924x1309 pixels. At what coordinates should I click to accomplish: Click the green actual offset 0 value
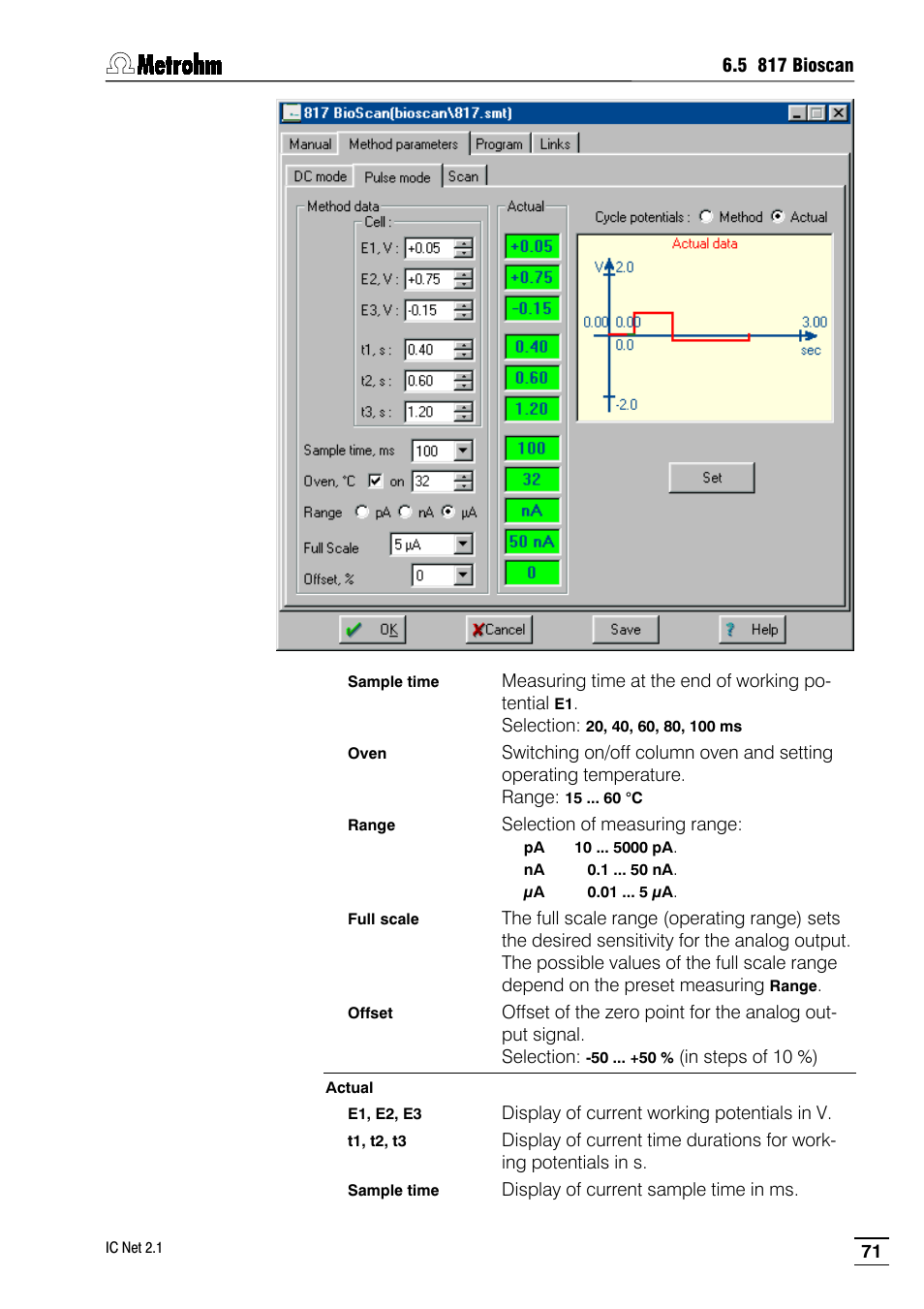(x=532, y=573)
